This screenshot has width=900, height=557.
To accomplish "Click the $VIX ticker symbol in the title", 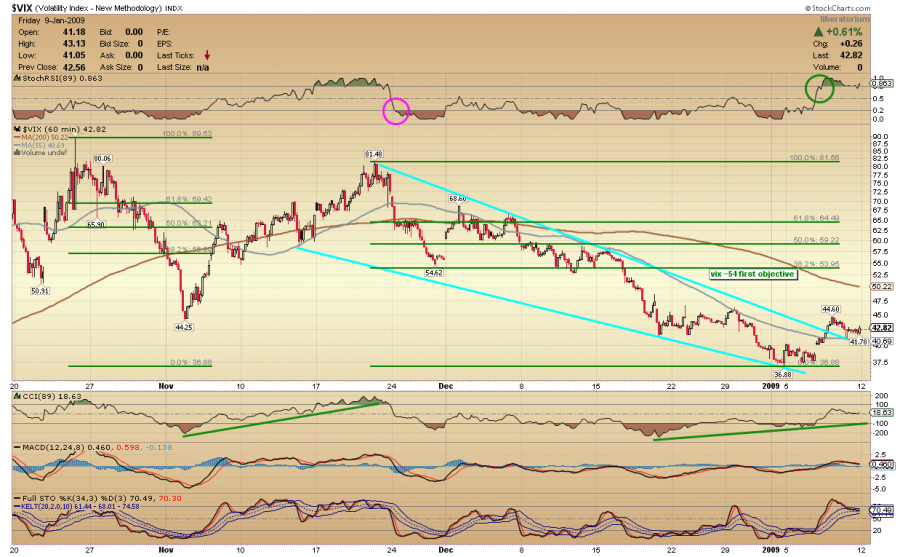I will pyautogui.click(x=22, y=8).
